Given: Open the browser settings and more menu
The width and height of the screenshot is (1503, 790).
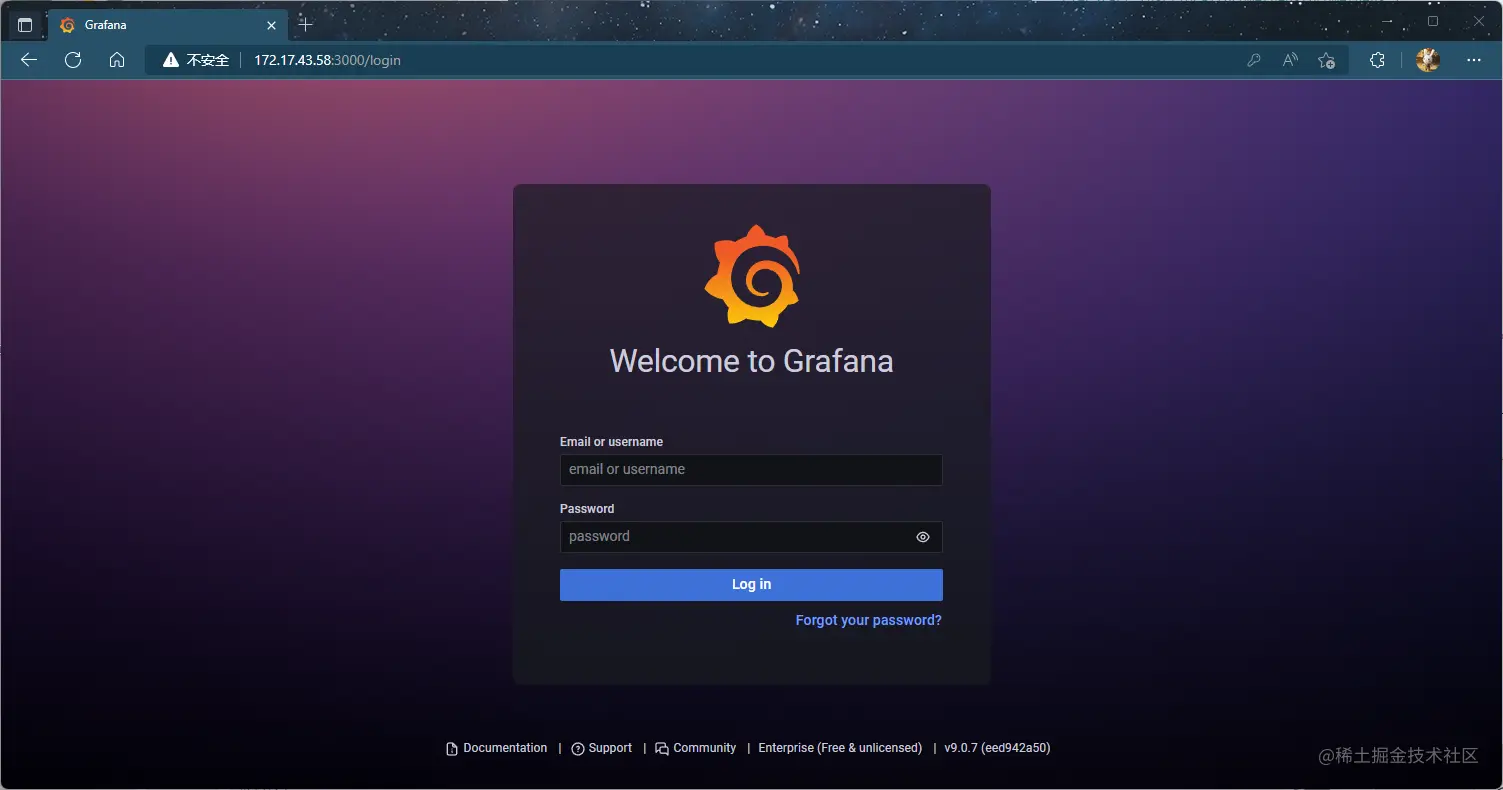Looking at the screenshot, I should (1473, 60).
